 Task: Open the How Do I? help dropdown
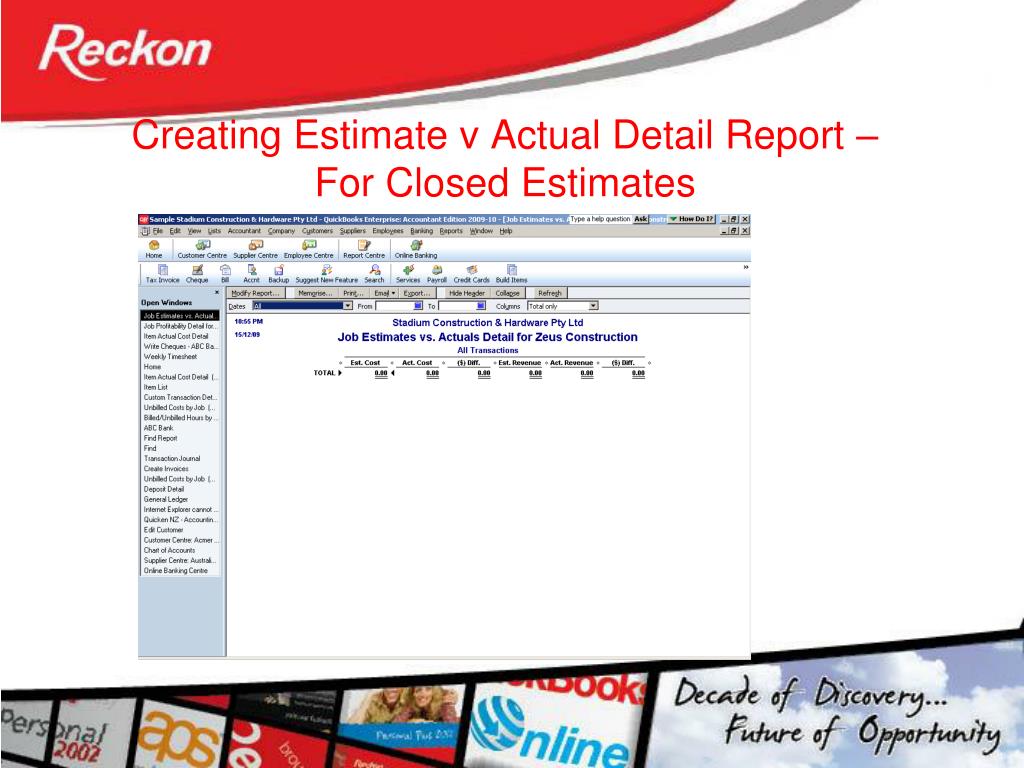click(692, 219)
